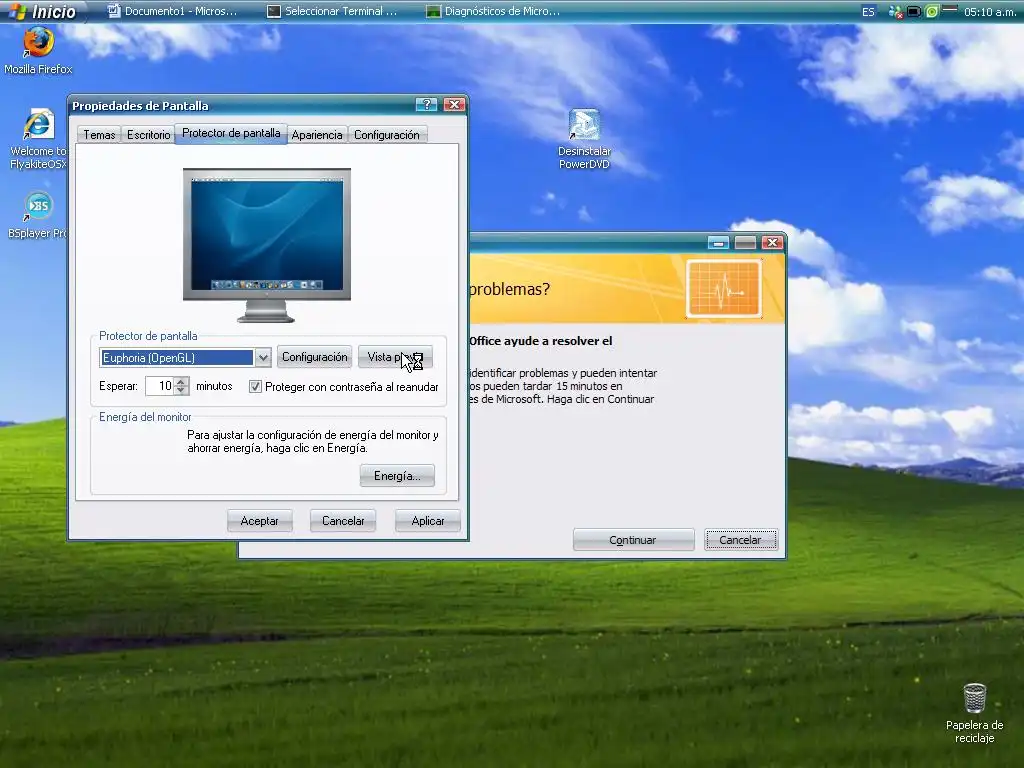This screenshot has height=768, width=1024.
Task: Increase wait minutes with up spinner arrow
Action: point(182,381)
